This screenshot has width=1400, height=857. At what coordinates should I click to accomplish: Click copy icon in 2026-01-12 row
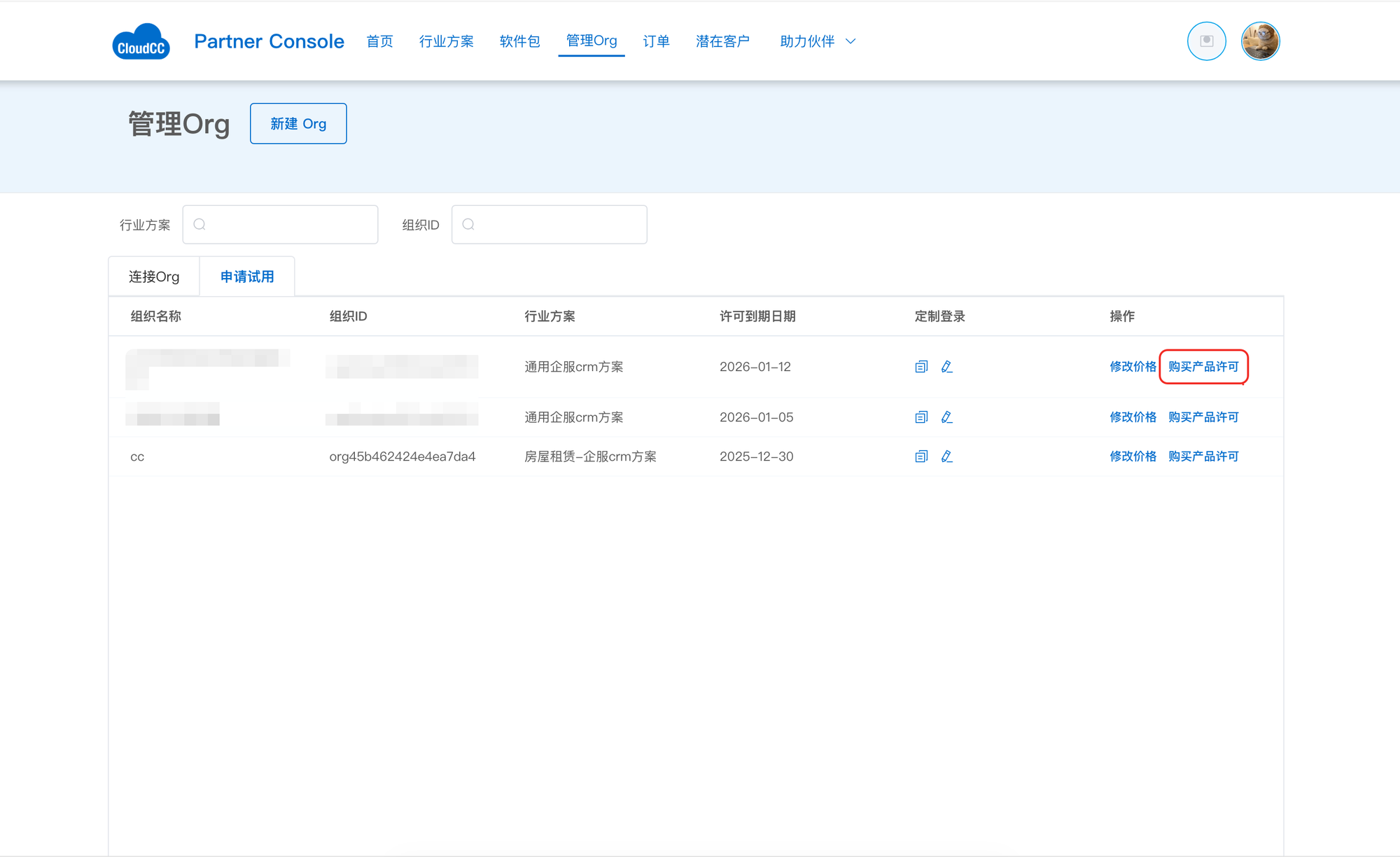921,367
